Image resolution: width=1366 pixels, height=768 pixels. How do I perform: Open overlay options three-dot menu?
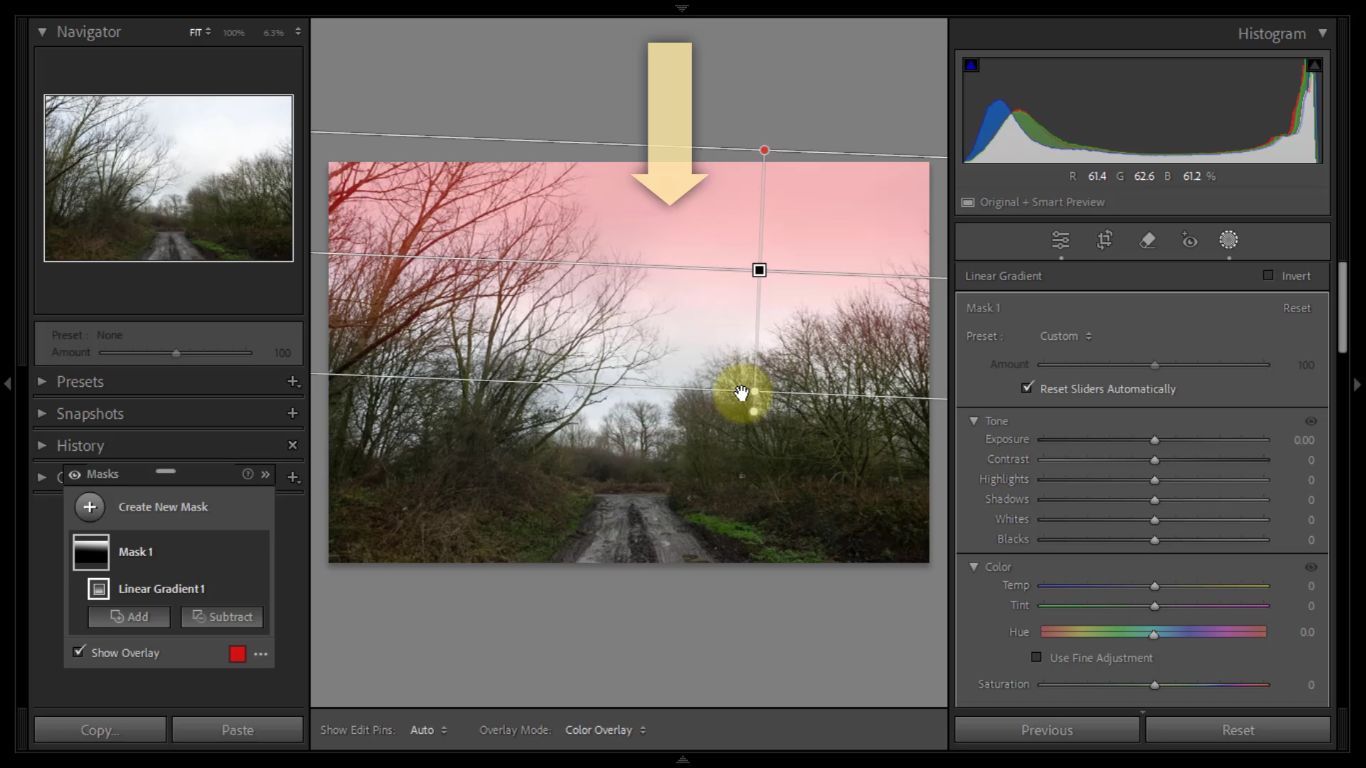261,654
